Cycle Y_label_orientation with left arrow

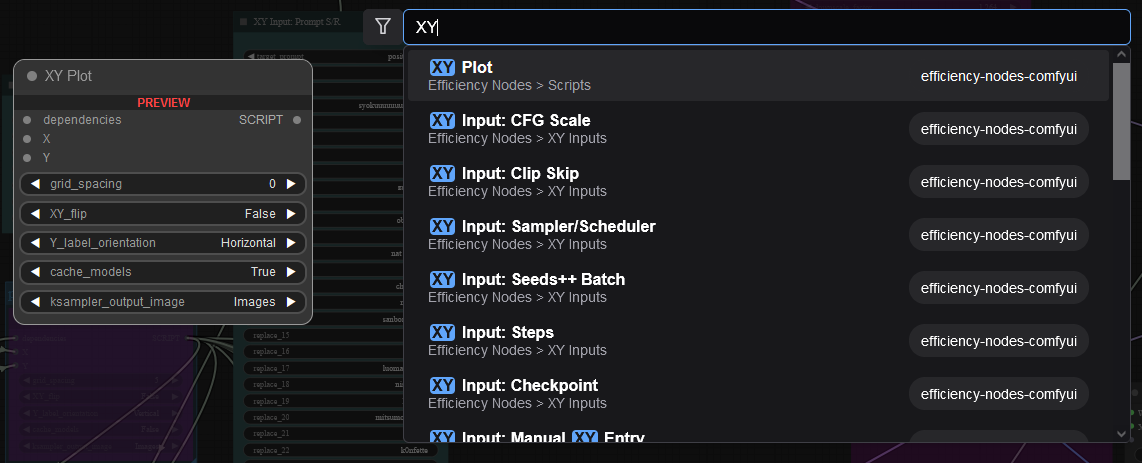pos(35,242)
